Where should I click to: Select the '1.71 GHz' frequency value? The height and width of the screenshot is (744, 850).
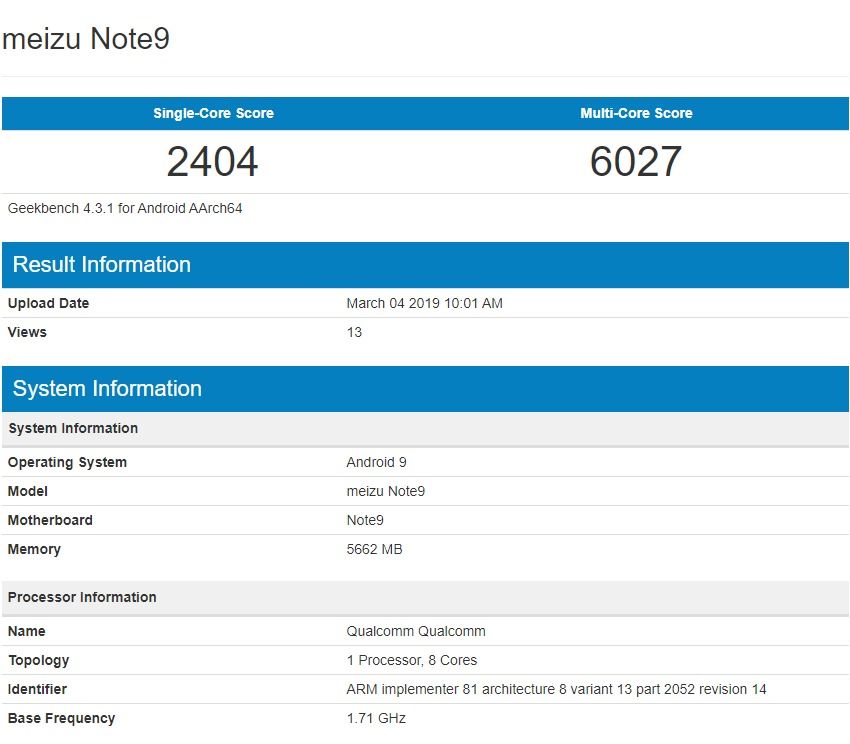point(376,718)
